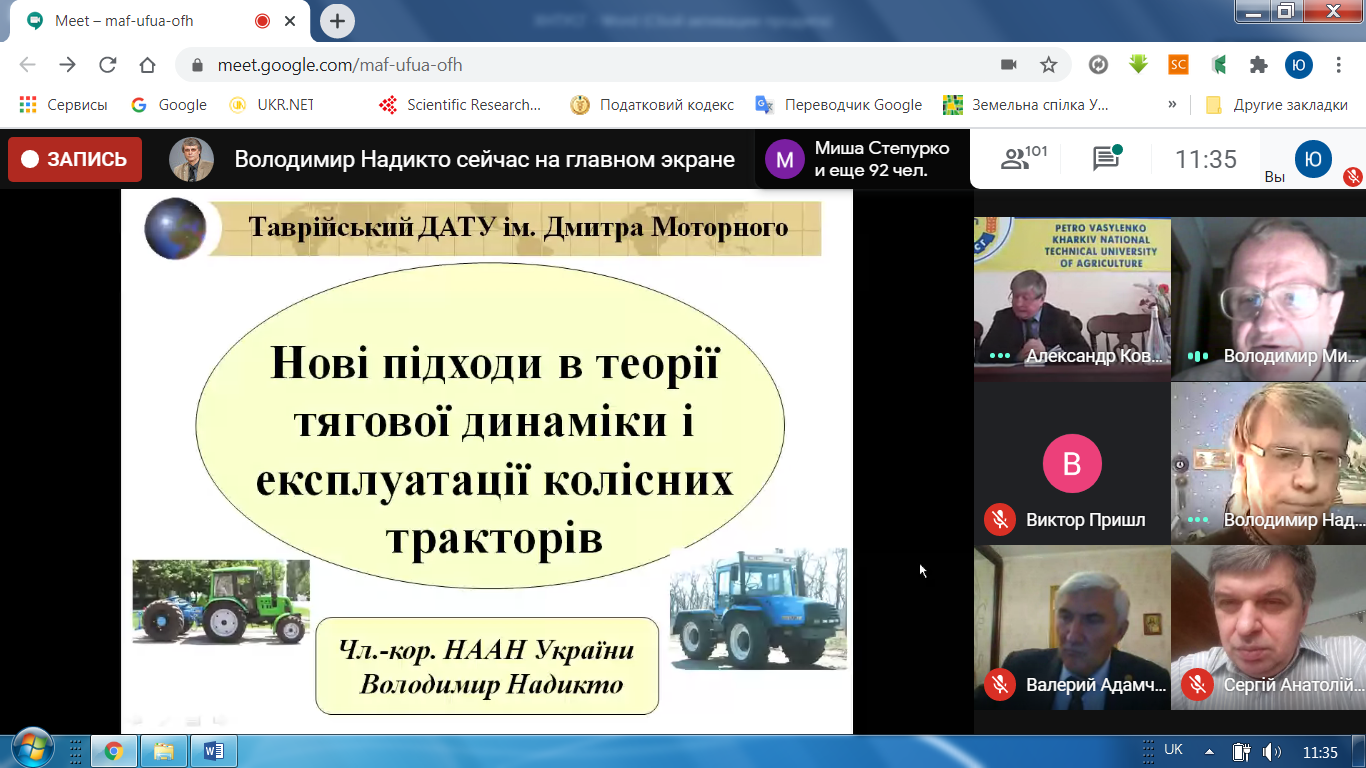Screen dimensions: 1366x768
Task: Click 'Таврійський ДАТУ ім. Дмитра Моторного' slide header
Action: tap(518, 228)
